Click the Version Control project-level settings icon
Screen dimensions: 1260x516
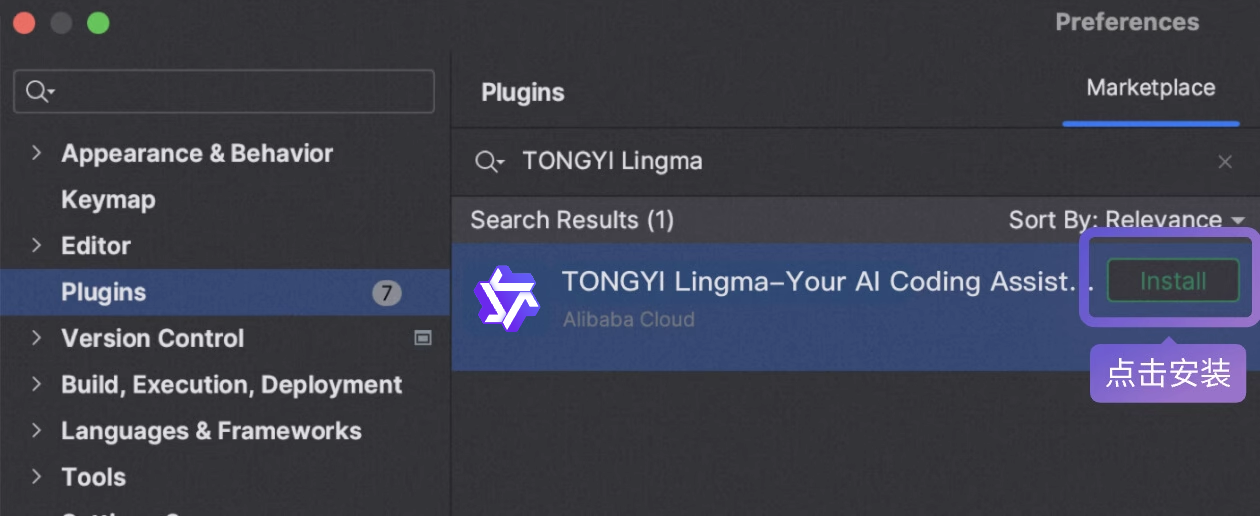pos(423,338)
